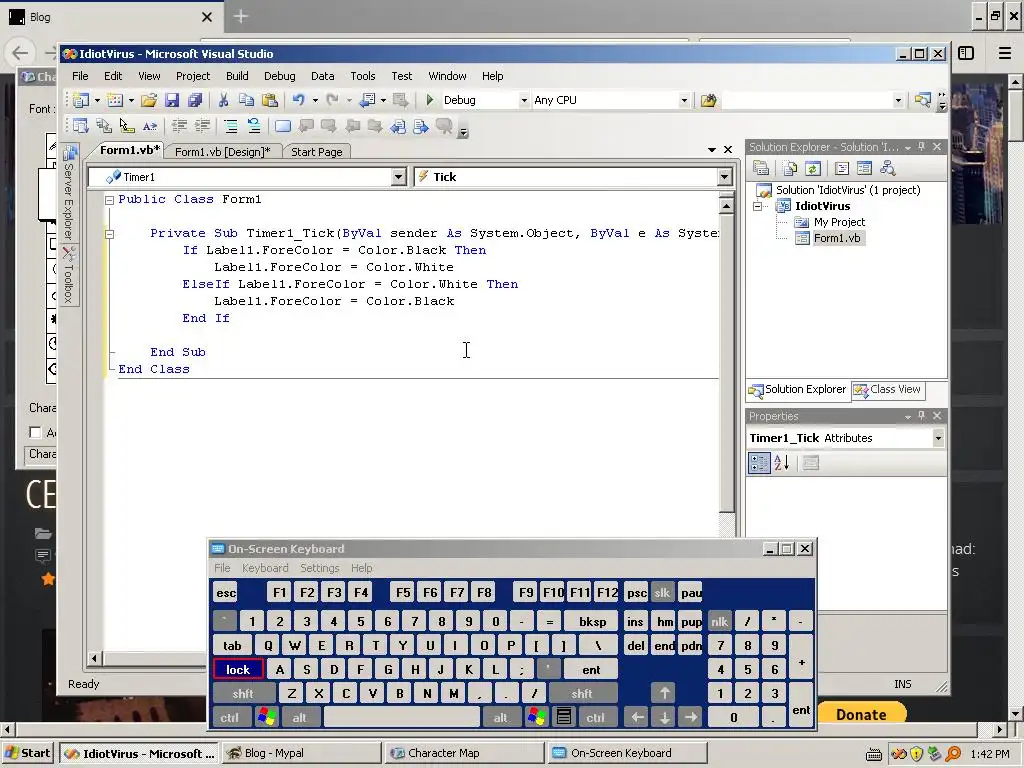Auto-hide the Solution Explorer with pin icon

click(921, 146)
